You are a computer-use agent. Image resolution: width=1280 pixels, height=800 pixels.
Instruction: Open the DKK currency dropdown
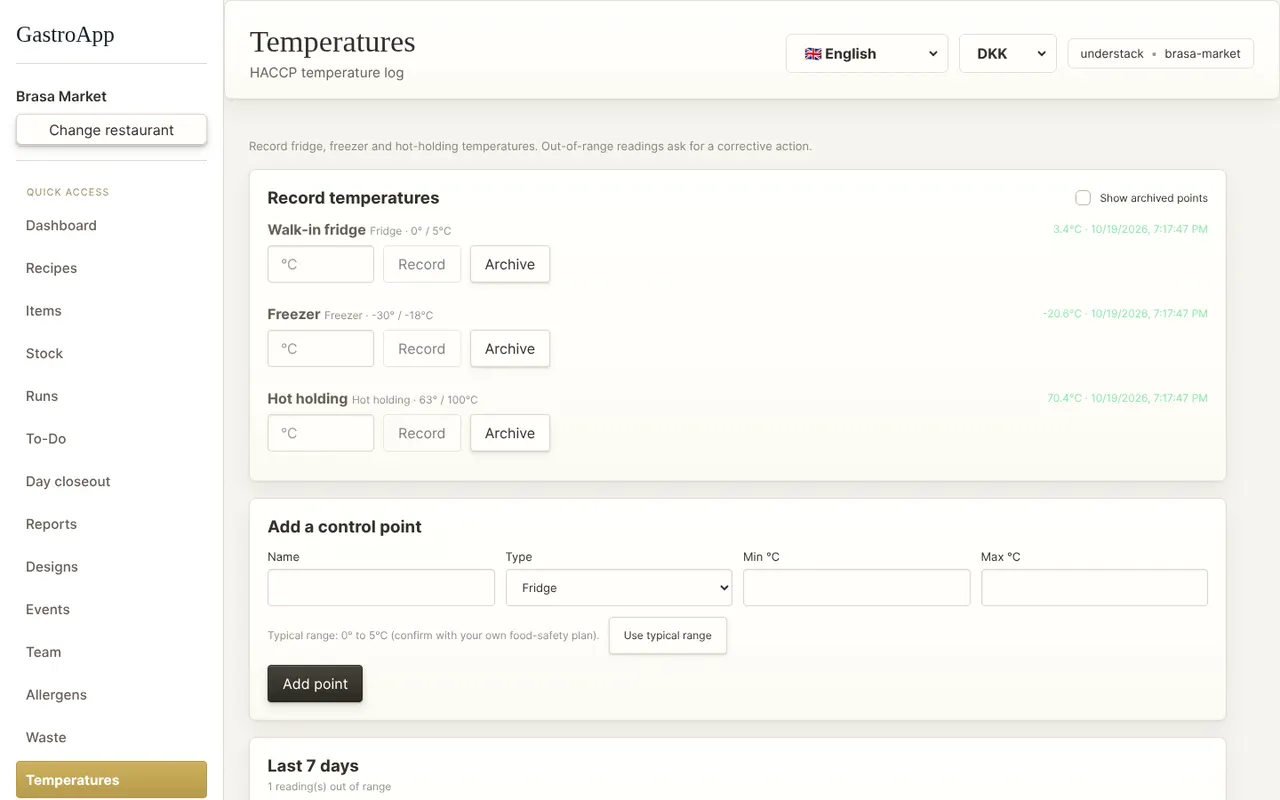tap(1008, 54)
